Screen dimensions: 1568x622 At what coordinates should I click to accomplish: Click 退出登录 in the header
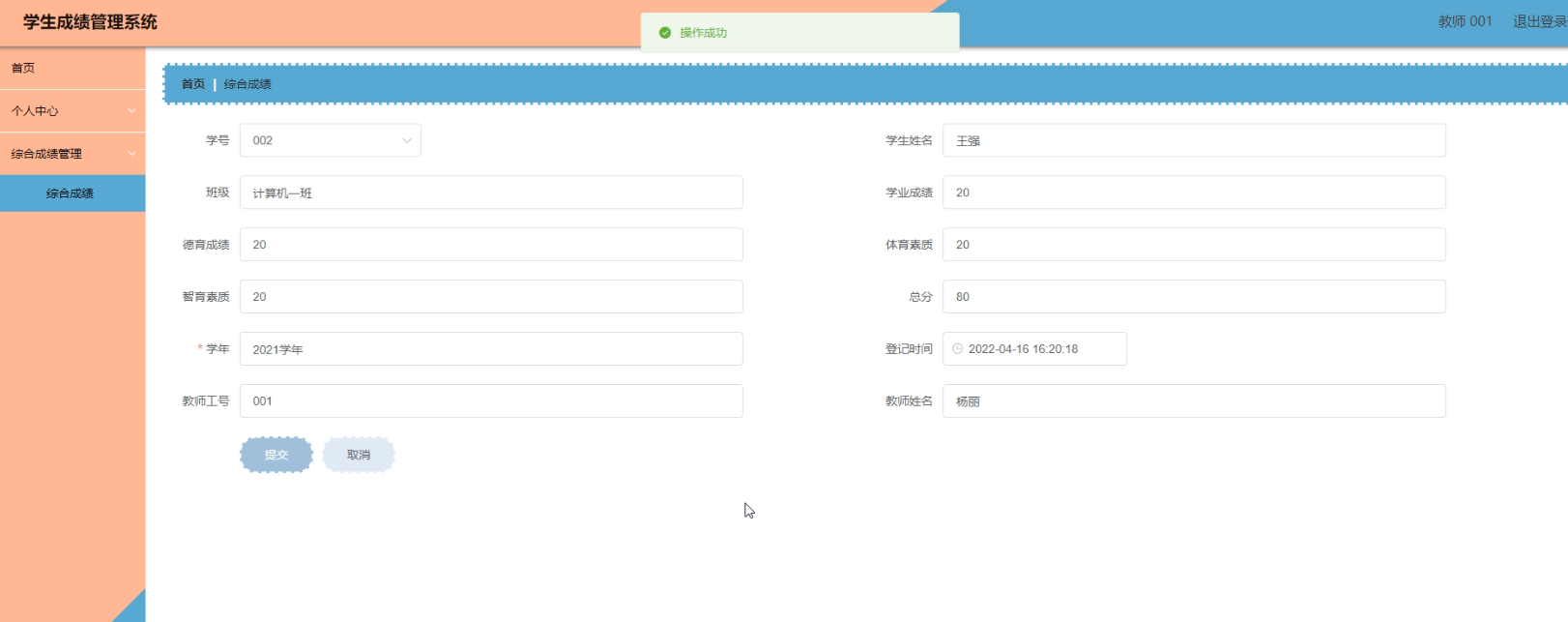[1539, 21]
